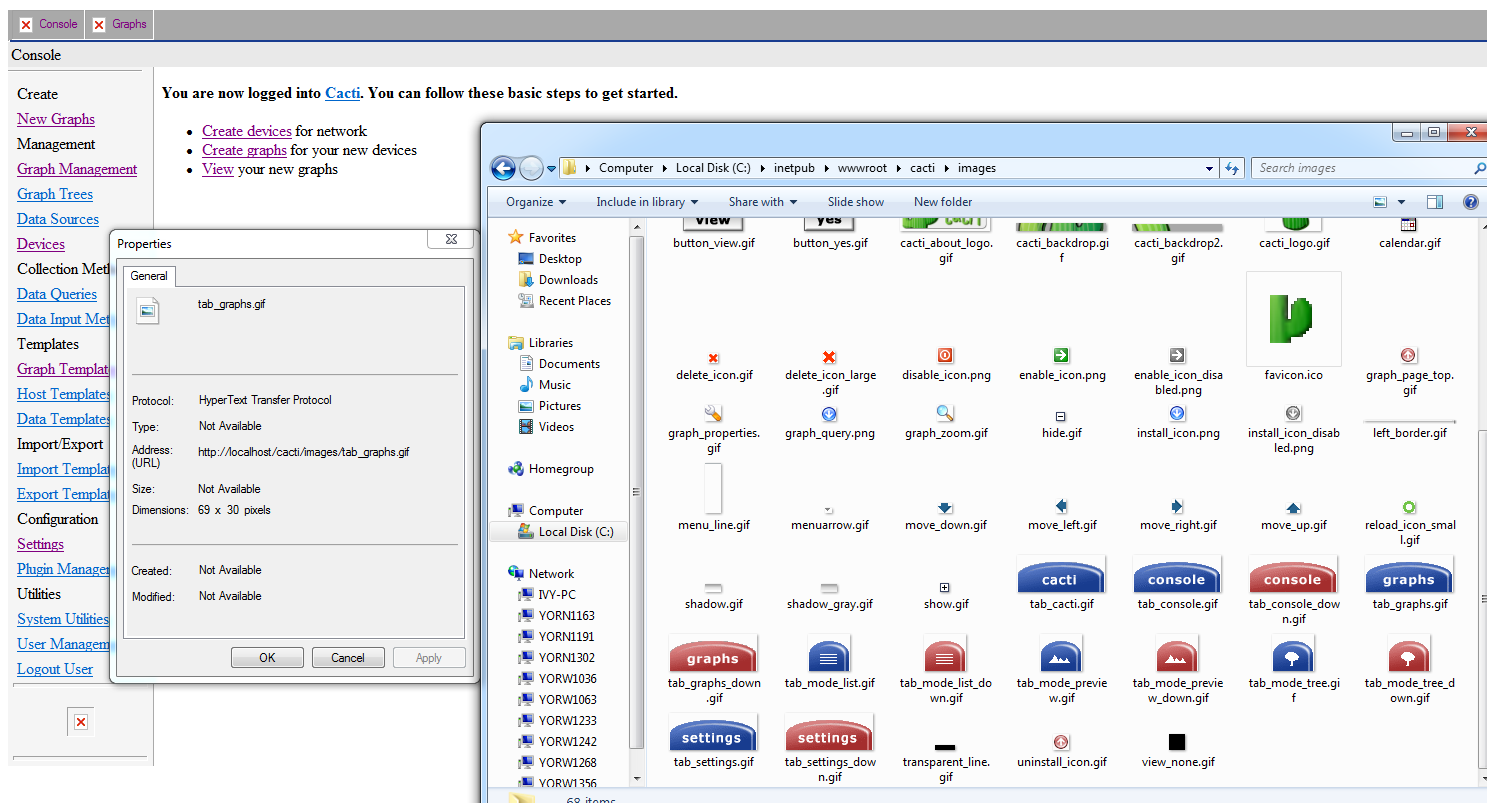
Task: Select tab_mode_list.gif icon
Action: pyautogui.click(x=828, y=655)
